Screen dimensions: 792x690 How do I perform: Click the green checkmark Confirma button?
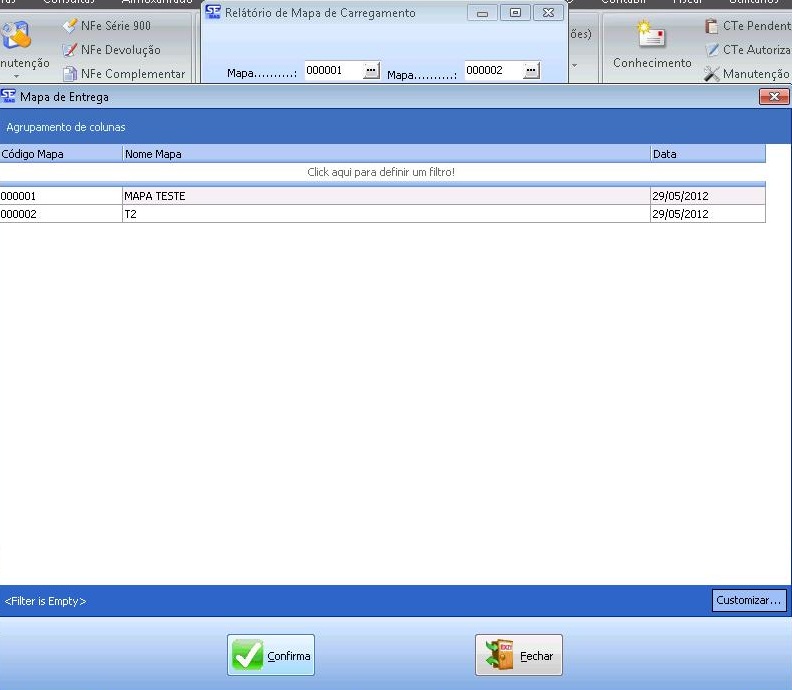click(271, 656)
